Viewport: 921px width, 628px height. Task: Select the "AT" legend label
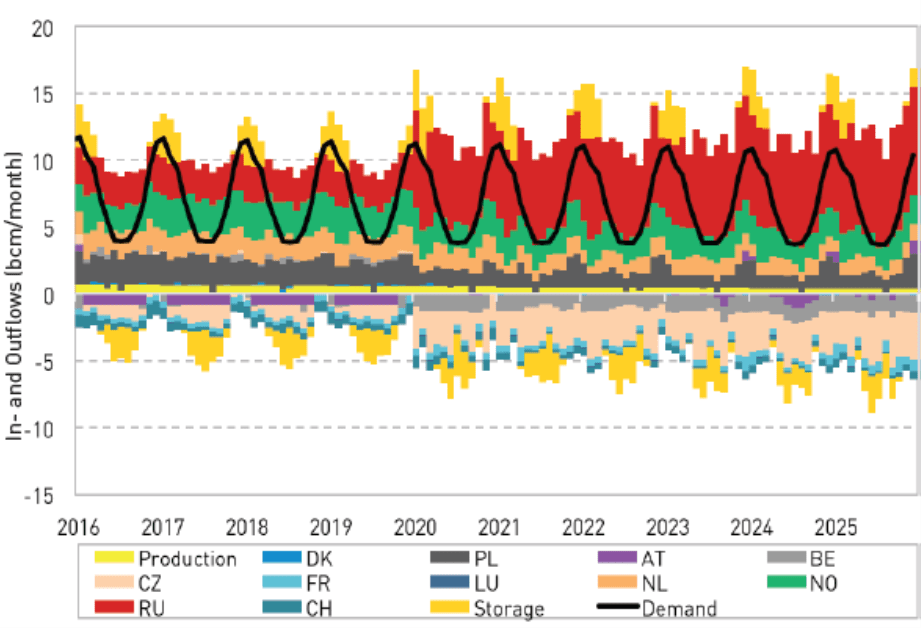coord(653,558)
